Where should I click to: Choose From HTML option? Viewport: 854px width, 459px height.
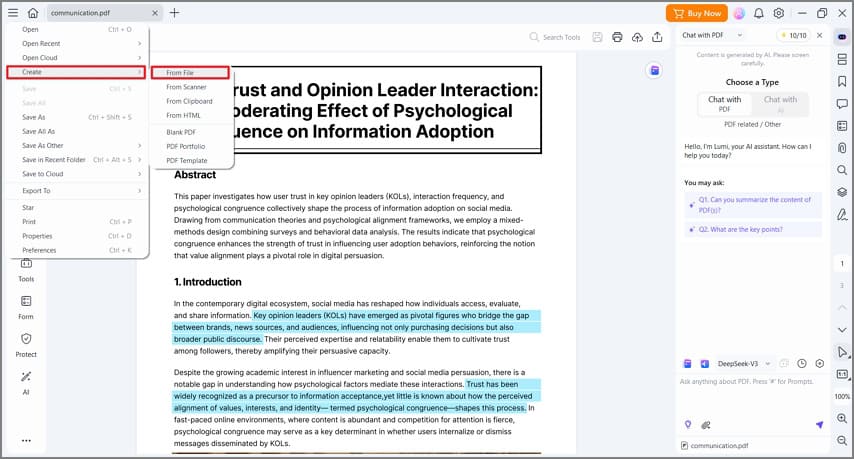tap(192, 115)
